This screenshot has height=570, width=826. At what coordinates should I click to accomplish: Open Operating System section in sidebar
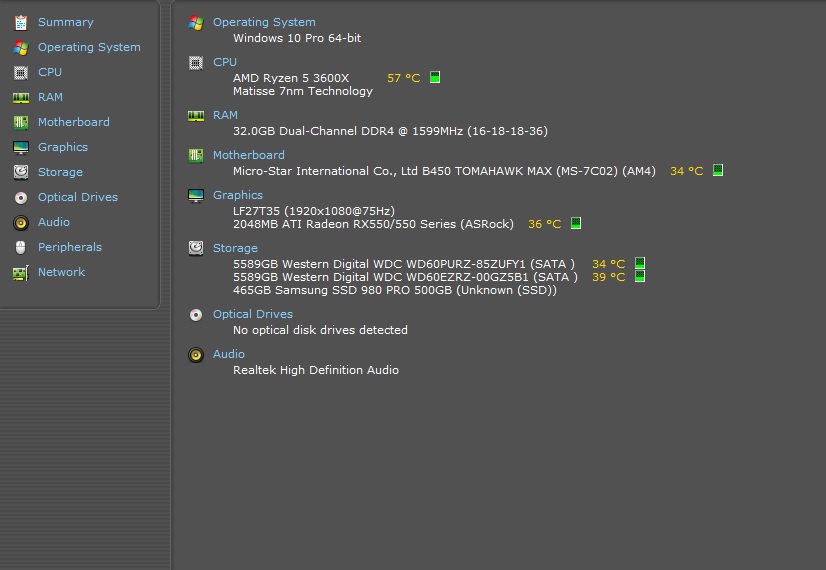click(x=89, y=47)
